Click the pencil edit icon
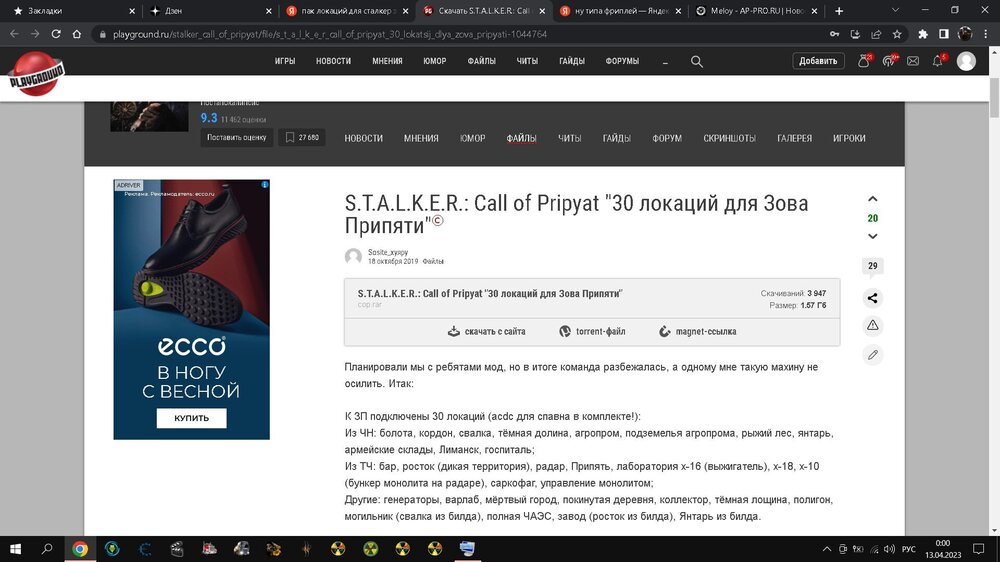 (x=873, y=354)
